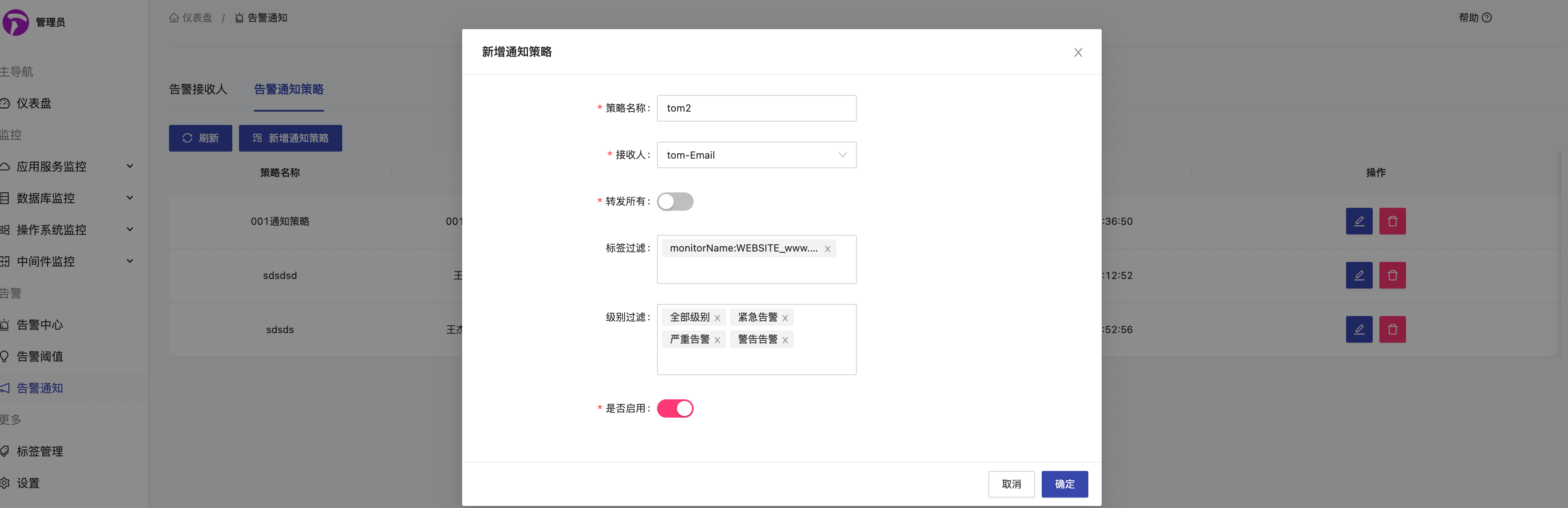Switch to the 告警接收人 tab

pyautogui.click(x=198, y=90)
